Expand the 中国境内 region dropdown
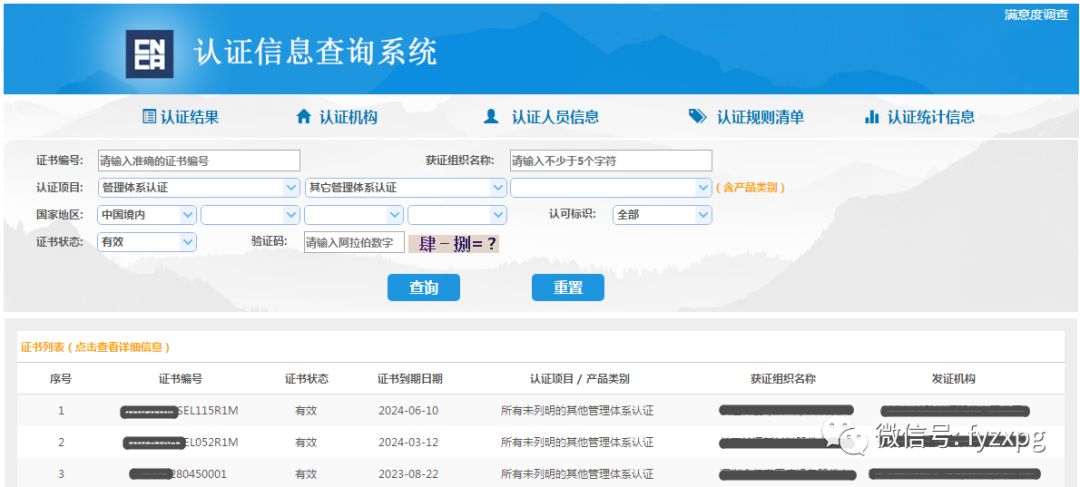This screenshot has width=1080, height=487. [x=147, y=215]
